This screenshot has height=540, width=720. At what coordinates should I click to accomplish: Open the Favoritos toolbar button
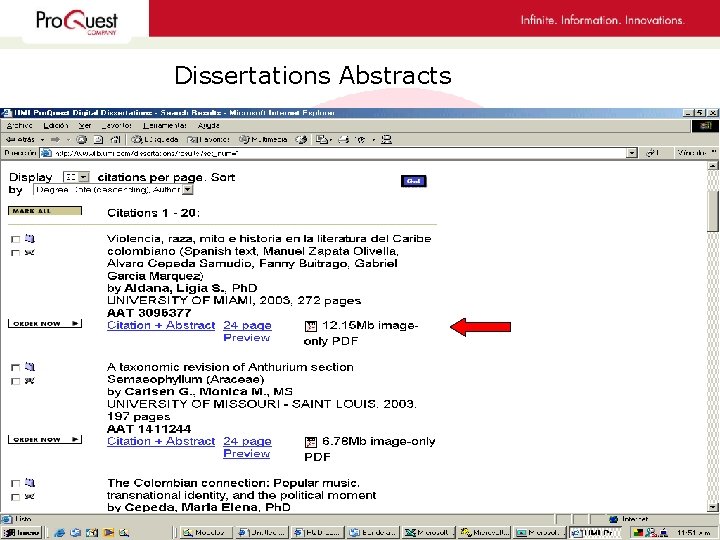coord(208,139)
